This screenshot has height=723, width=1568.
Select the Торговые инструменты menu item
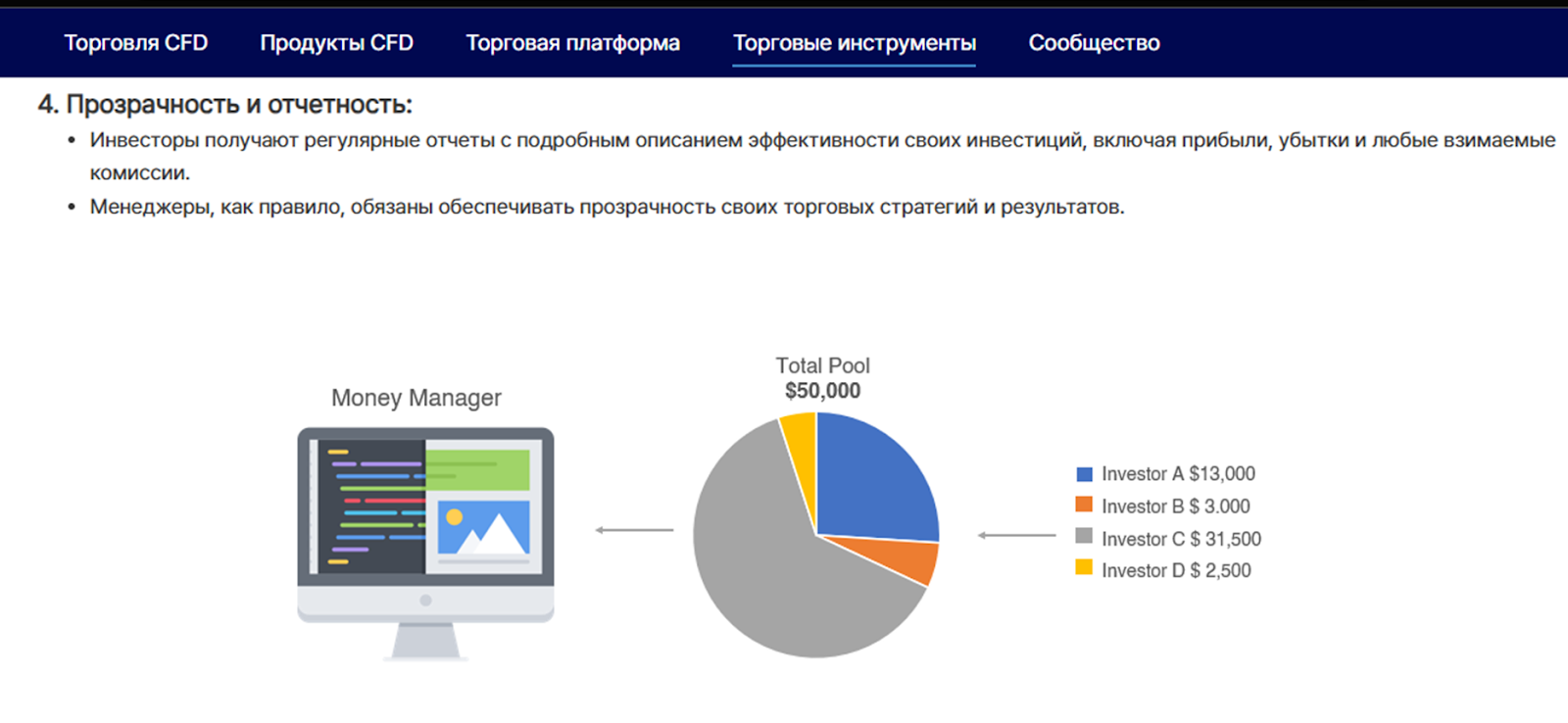(854, 43)
